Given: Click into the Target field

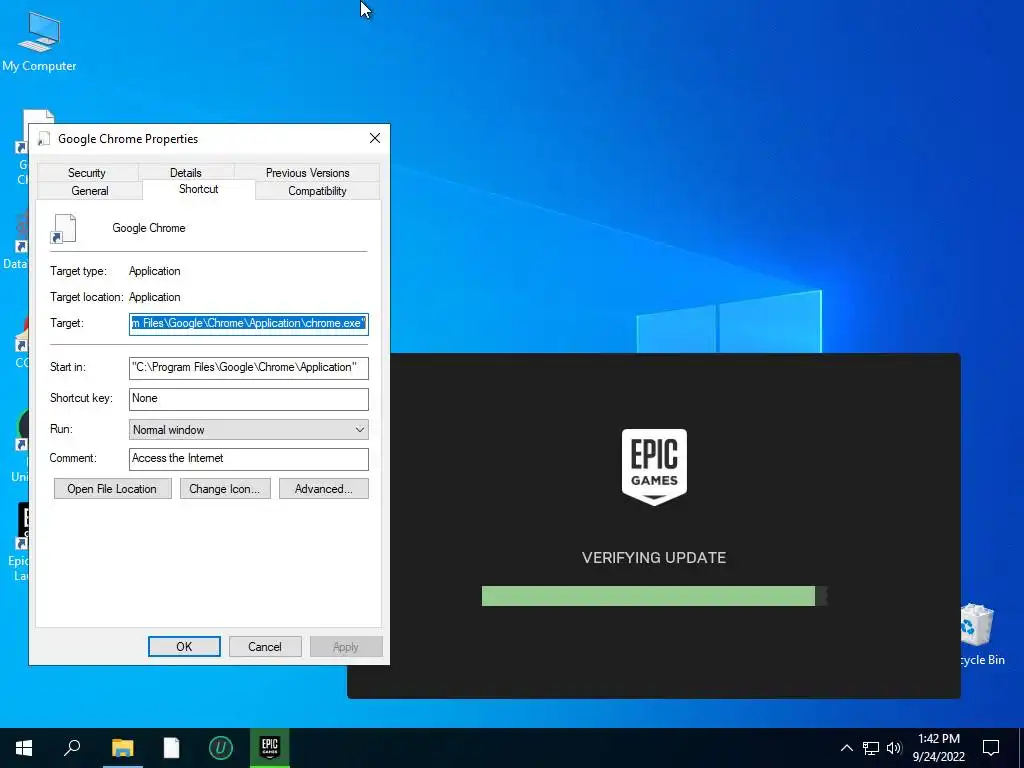Looking at the screenshot, I should (249, 324).
